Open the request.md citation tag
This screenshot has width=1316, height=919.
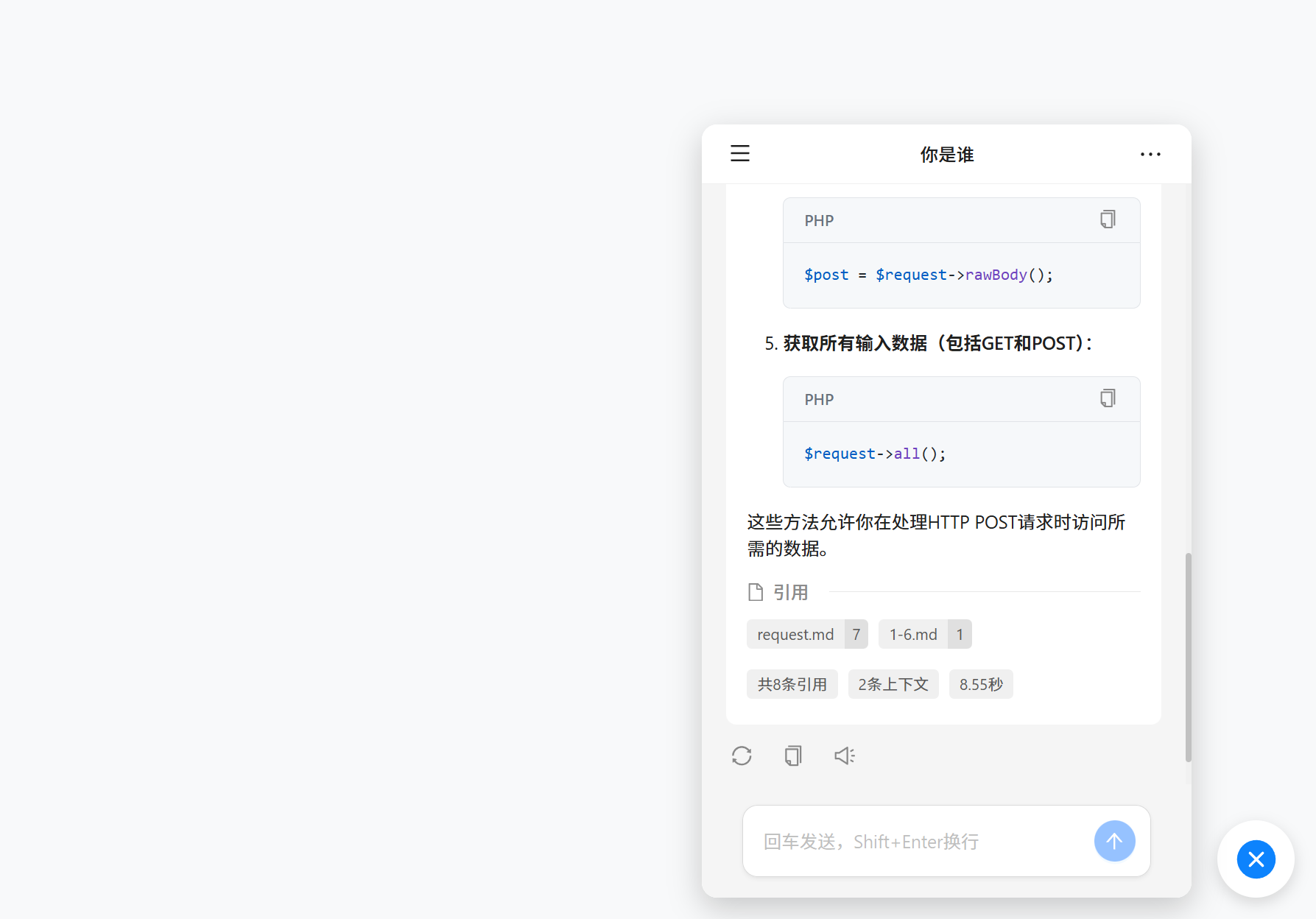[807, 634]
